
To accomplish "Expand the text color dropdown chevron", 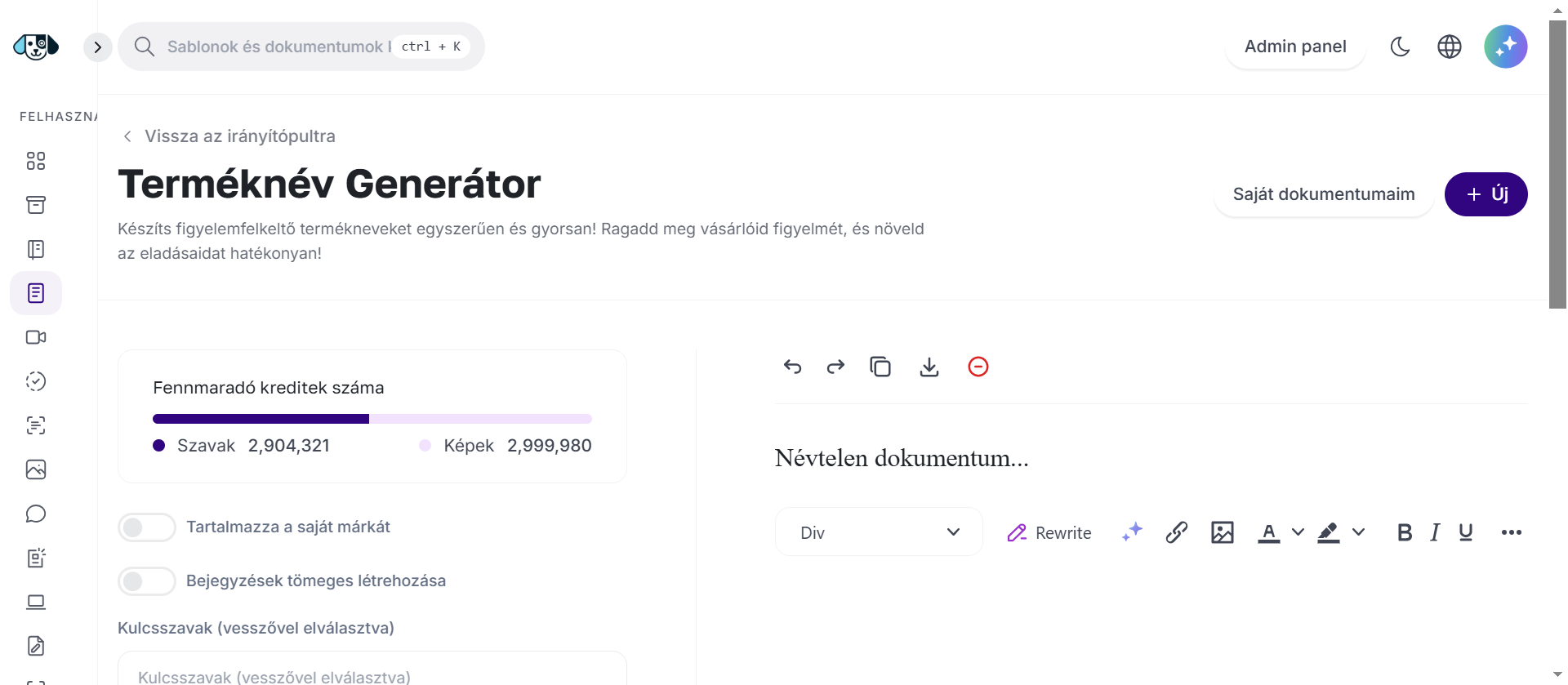I will pos(1299,533).
